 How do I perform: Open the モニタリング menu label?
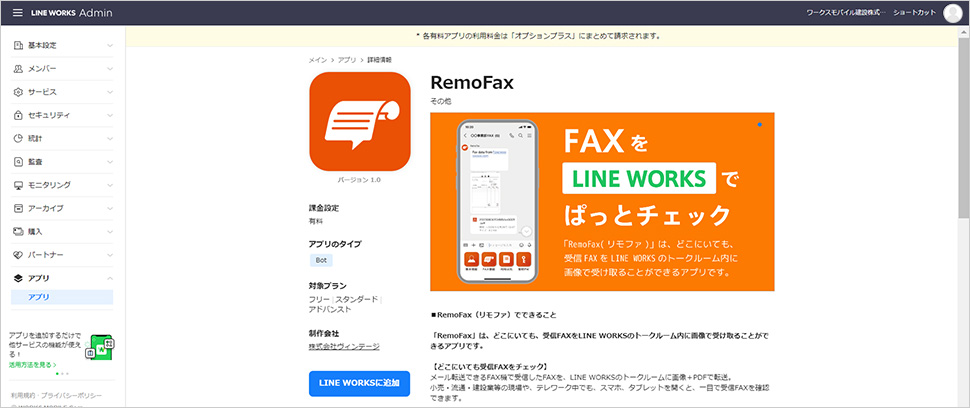(49, 185)
